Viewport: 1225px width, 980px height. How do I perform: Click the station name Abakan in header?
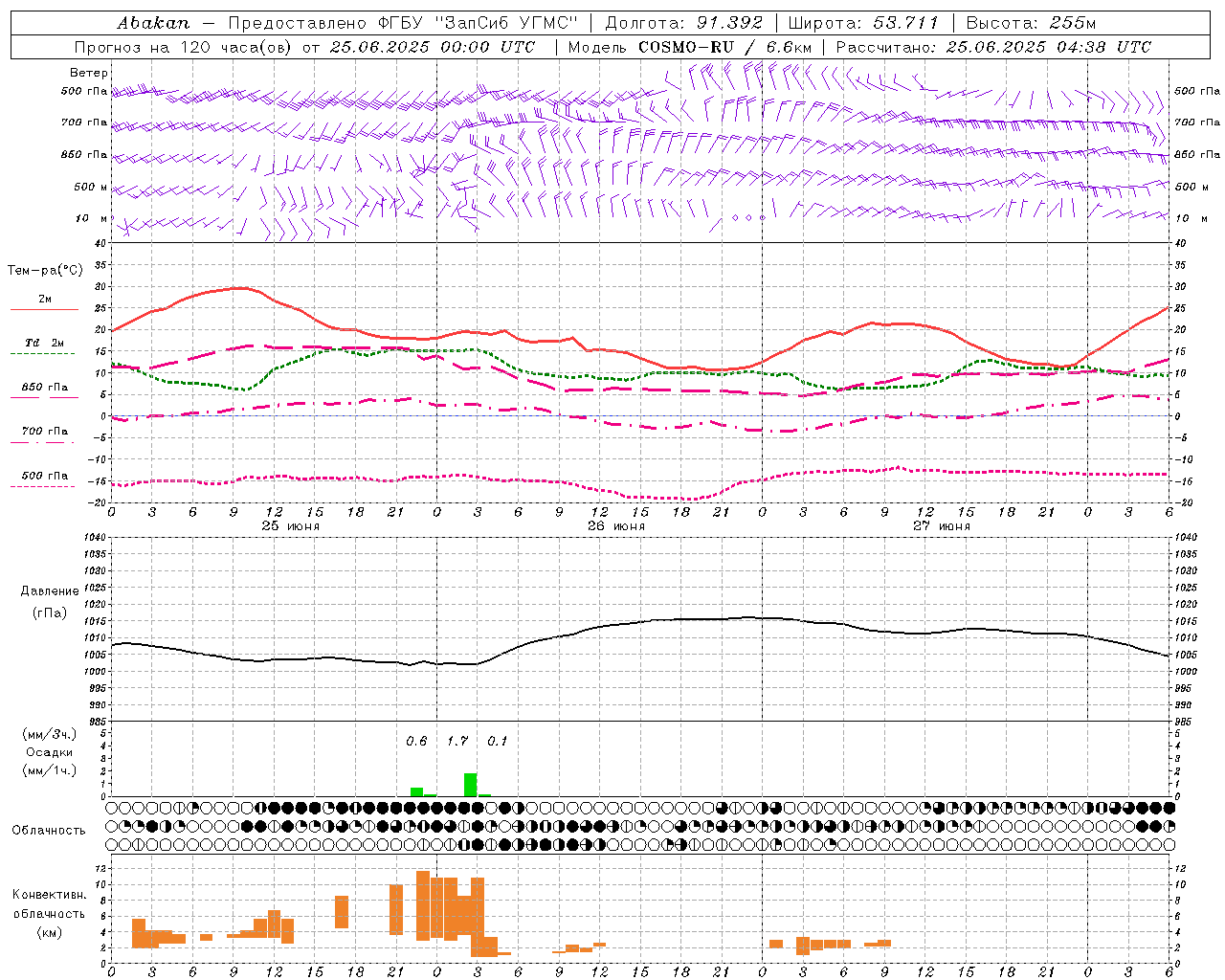coord(153,23)
